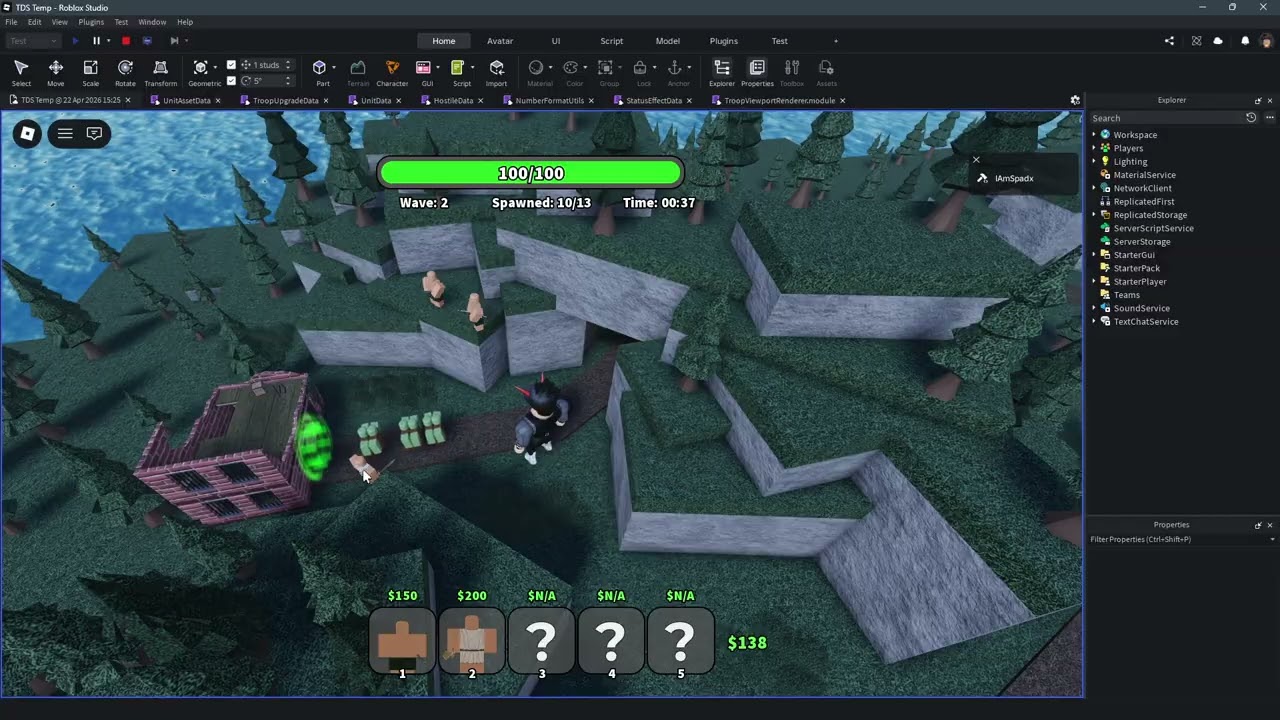The height and width of the screenshot is (720, 1280).
Task: Expand the StarterPlayer node
Action: 1094,282
